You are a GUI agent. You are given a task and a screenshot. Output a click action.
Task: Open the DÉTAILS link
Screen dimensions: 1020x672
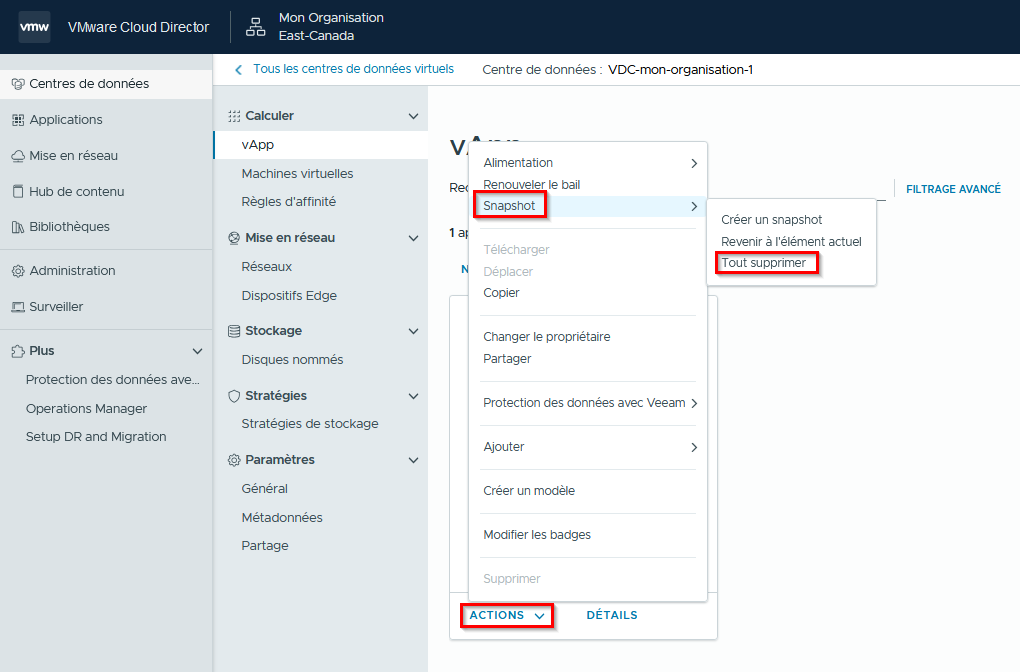pyautogui.click(x=611, y=615)
